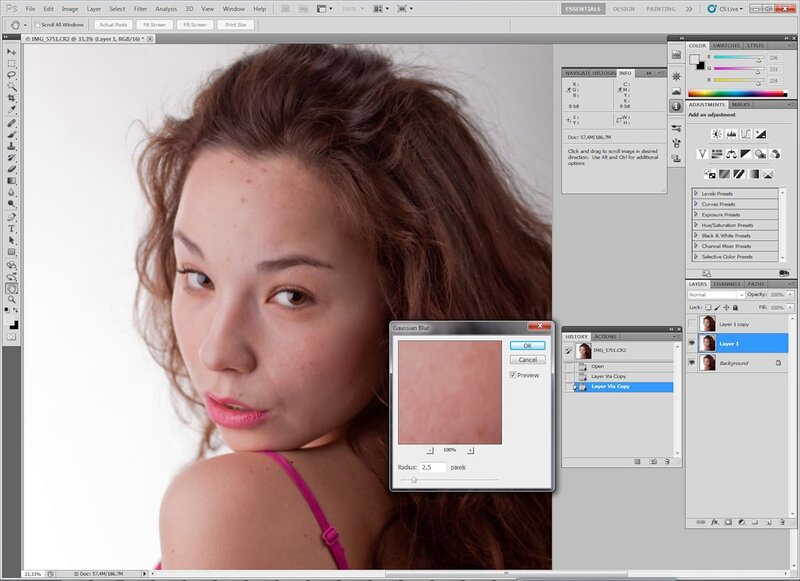800x581 pixels.
Task: Hide the Background layer
Action: [692, 362]
